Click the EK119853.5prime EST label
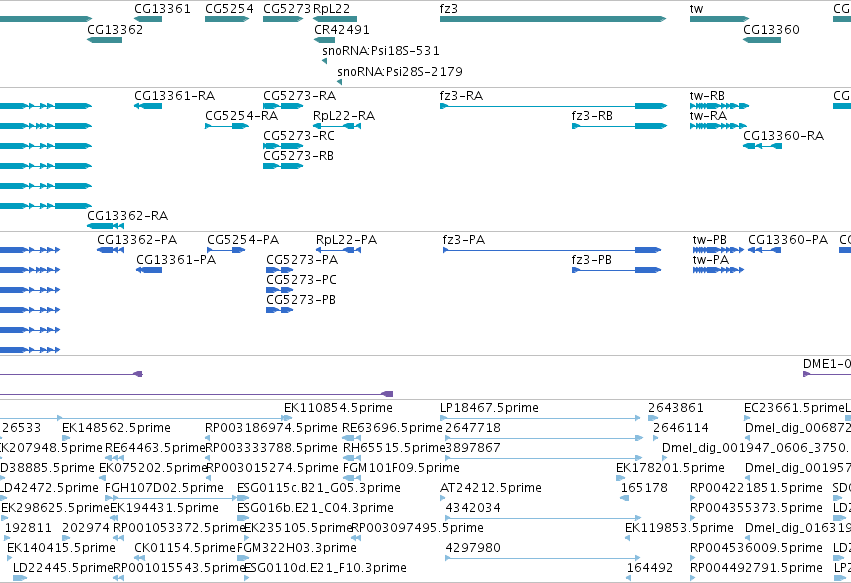The image size is (851, 583). coord(679,528)
